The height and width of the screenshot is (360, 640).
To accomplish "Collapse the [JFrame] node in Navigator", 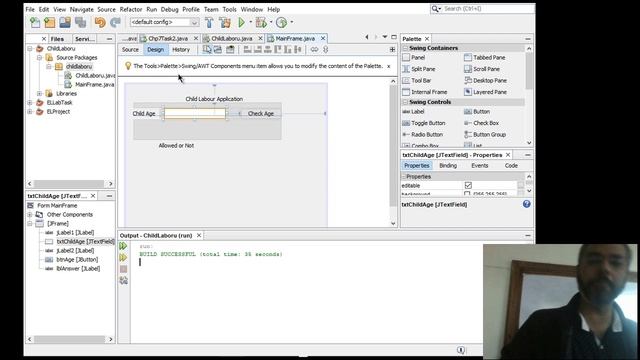I will (30, 224).
